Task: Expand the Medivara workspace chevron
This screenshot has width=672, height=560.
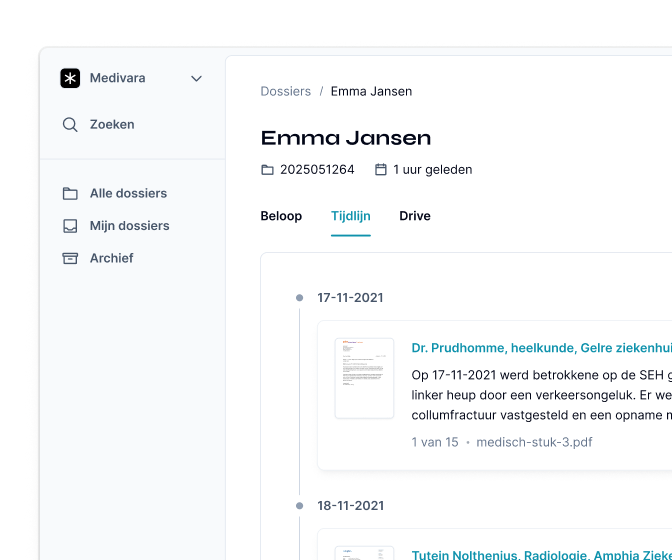Action: [x=196, y=78]
